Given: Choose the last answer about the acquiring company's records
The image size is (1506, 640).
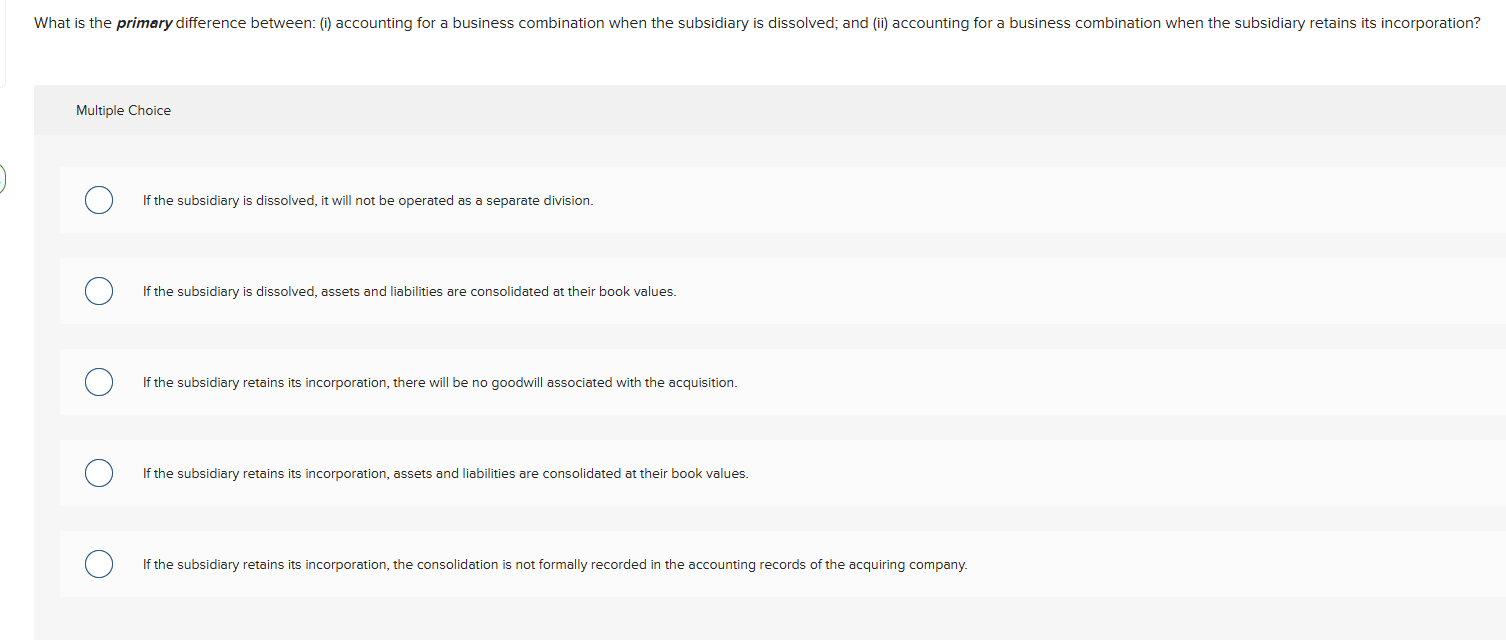Looking at the screenshot, I should click(555, 563).
